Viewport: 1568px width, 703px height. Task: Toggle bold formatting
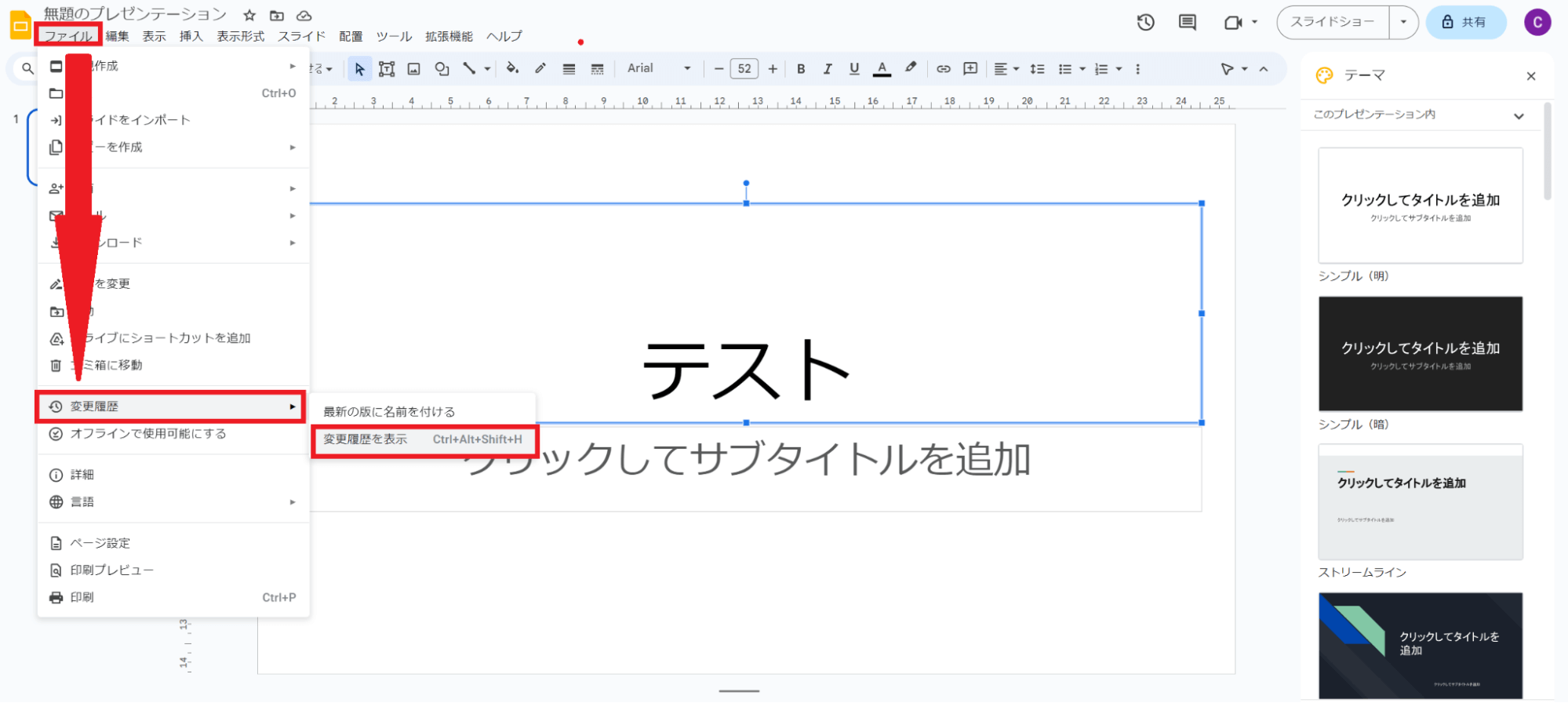tap(801, 69)
